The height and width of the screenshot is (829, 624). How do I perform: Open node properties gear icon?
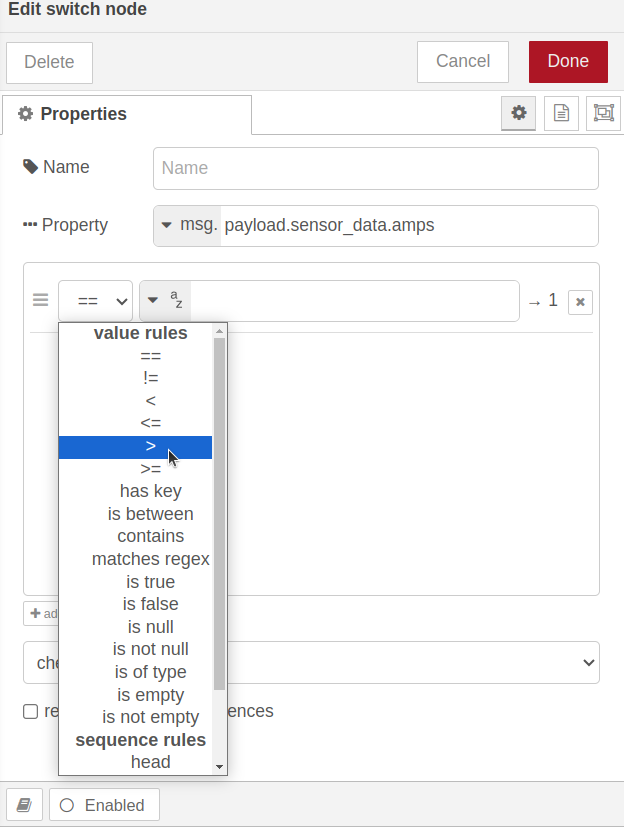(518, 113)
